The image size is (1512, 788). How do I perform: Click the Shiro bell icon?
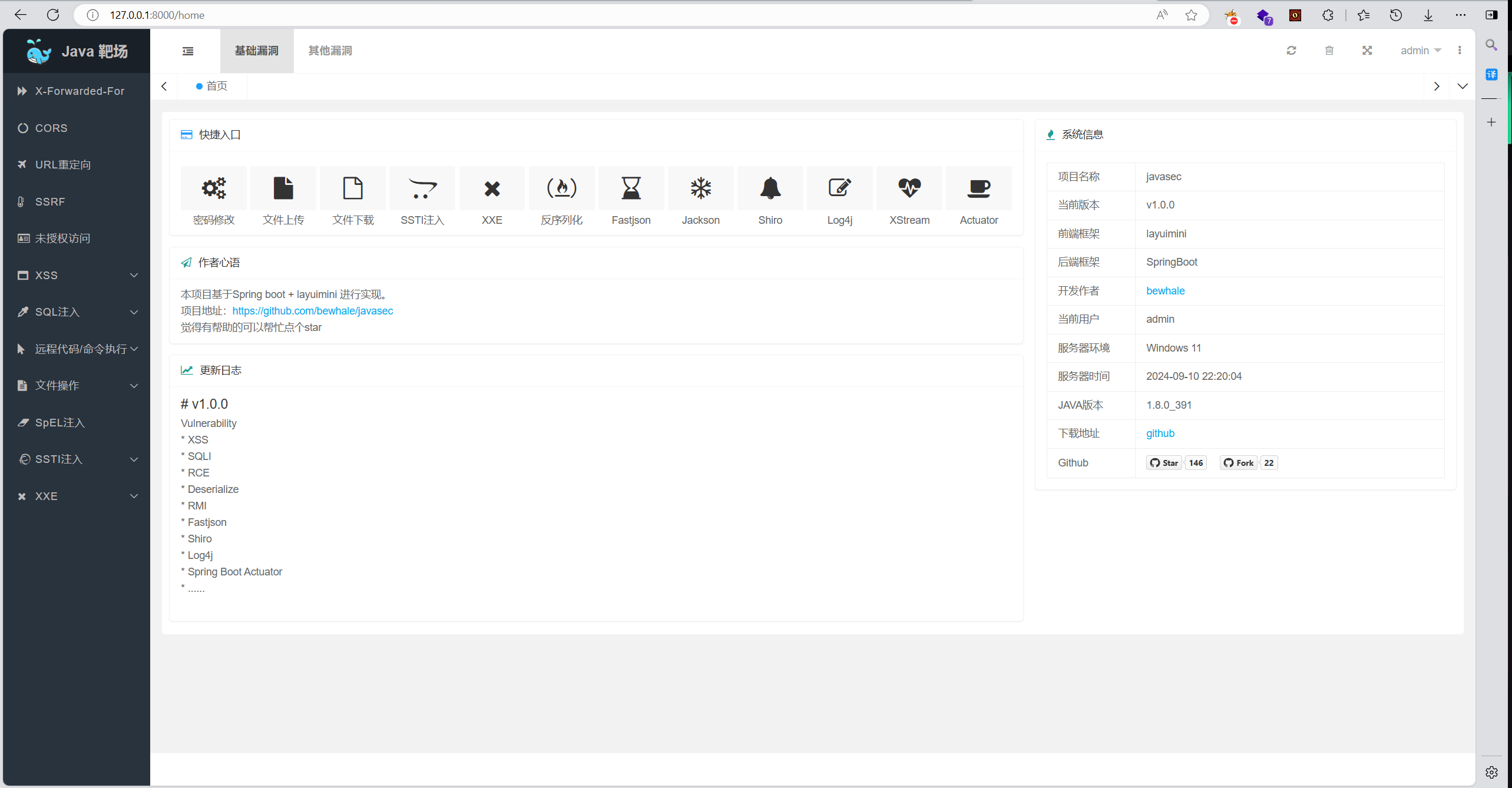click(770, 188)
